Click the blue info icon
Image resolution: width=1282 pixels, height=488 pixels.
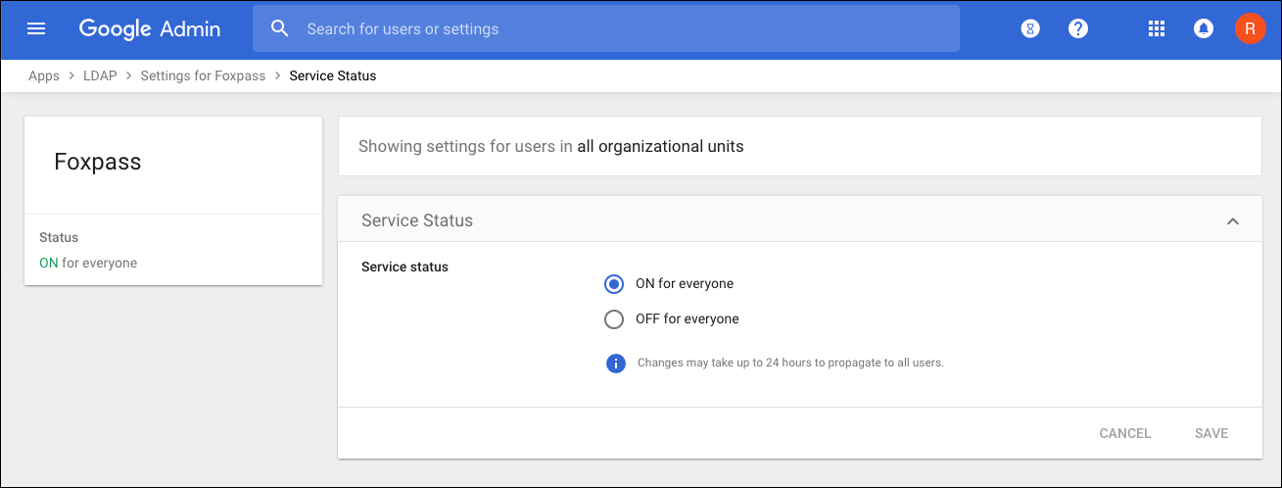click(616, 362)
